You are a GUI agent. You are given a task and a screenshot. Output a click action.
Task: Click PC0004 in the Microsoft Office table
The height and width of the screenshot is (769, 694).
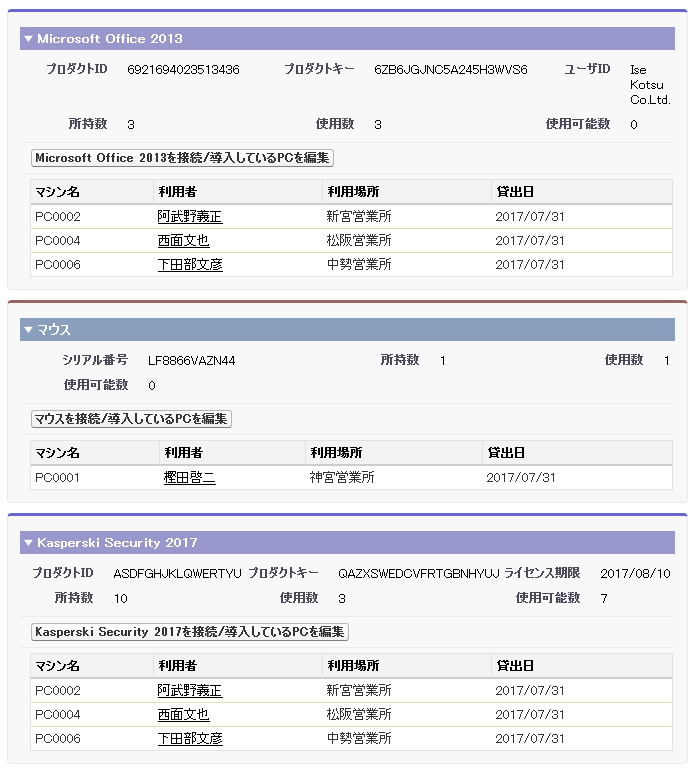58,240
